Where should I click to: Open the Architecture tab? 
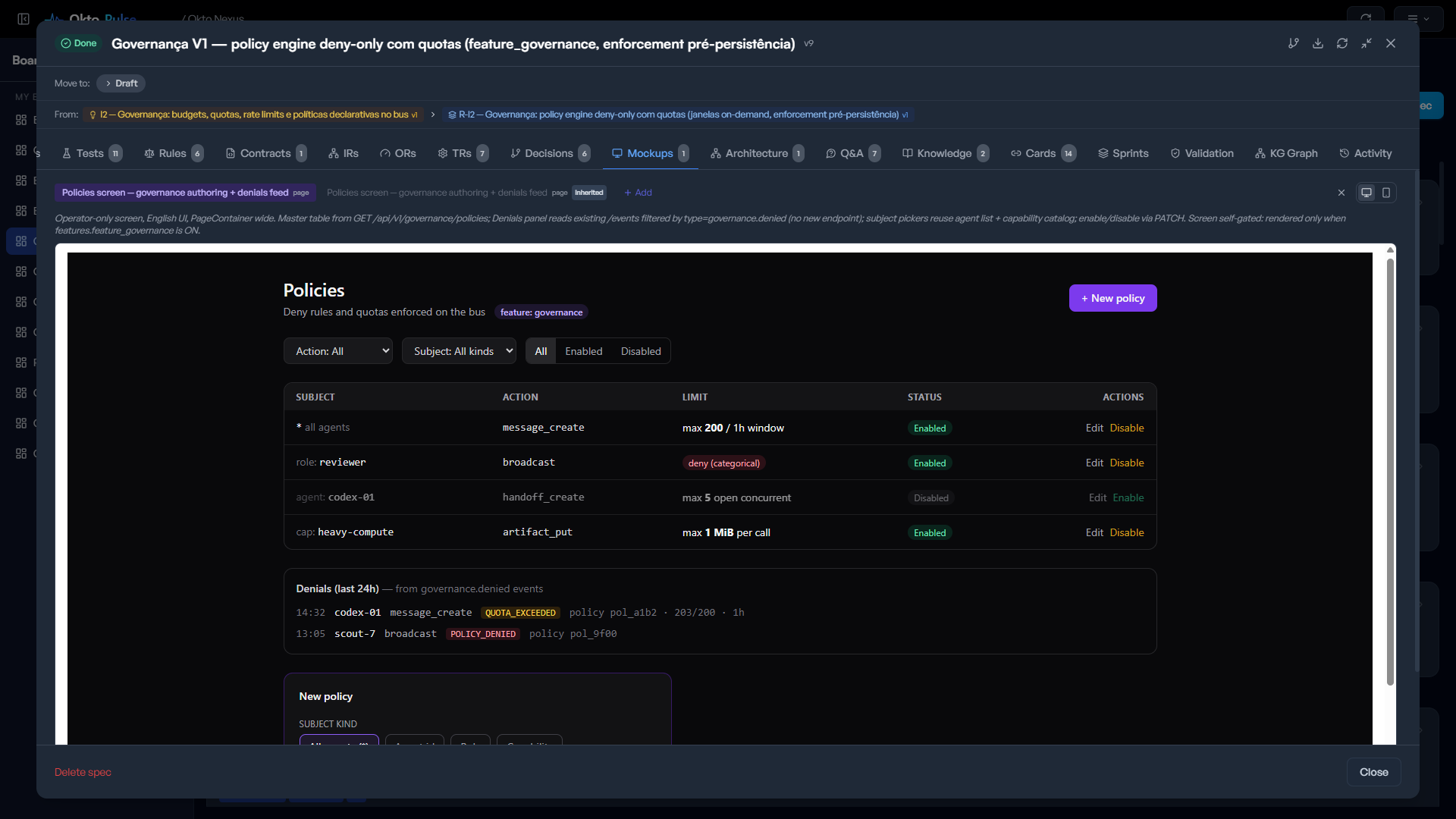(x=757, y=153)
